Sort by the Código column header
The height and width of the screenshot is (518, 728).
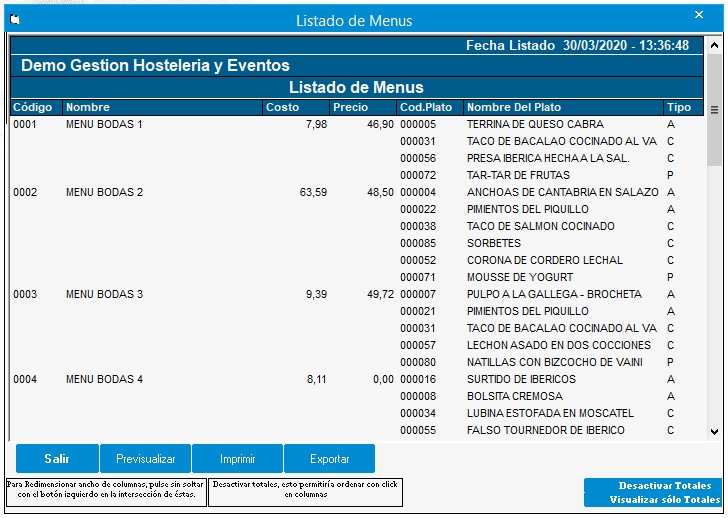point(36,107)
